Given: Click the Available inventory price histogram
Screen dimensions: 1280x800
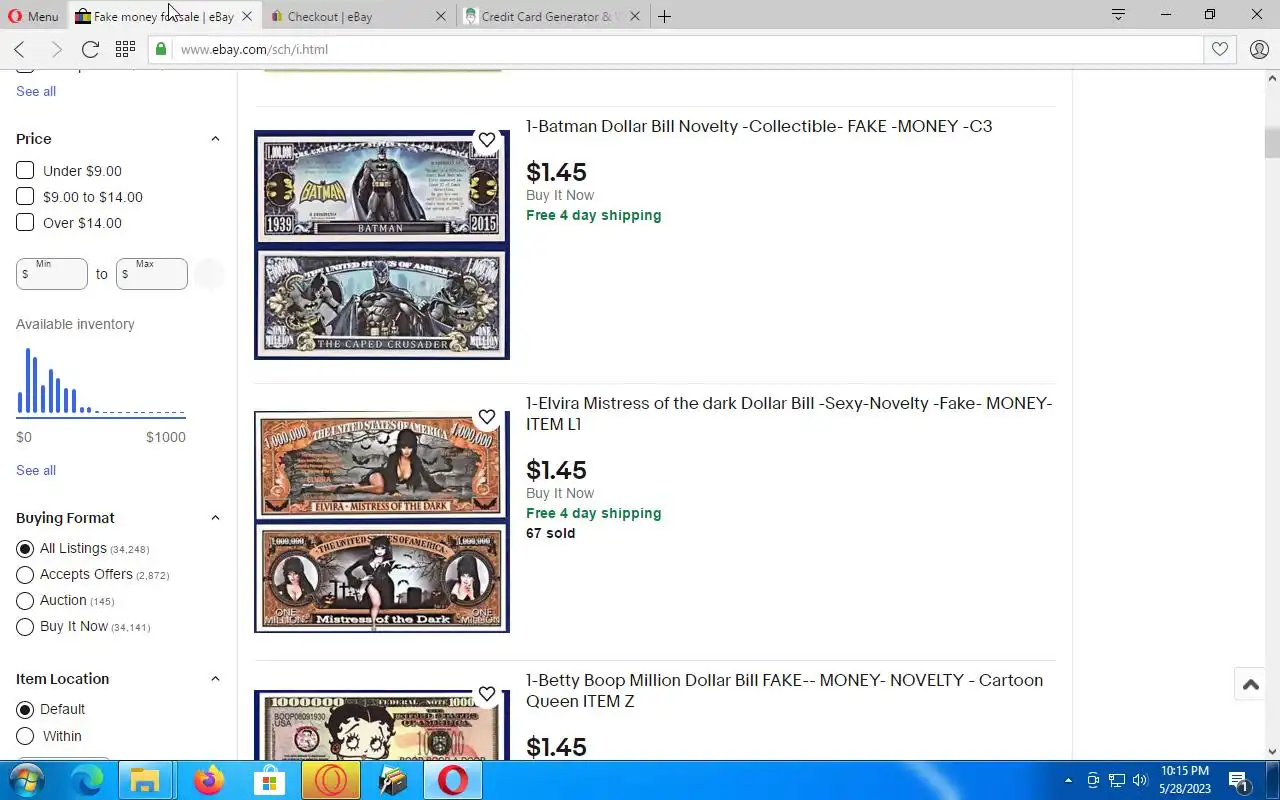Looking at the screenshot, I should tap(101, 381).
